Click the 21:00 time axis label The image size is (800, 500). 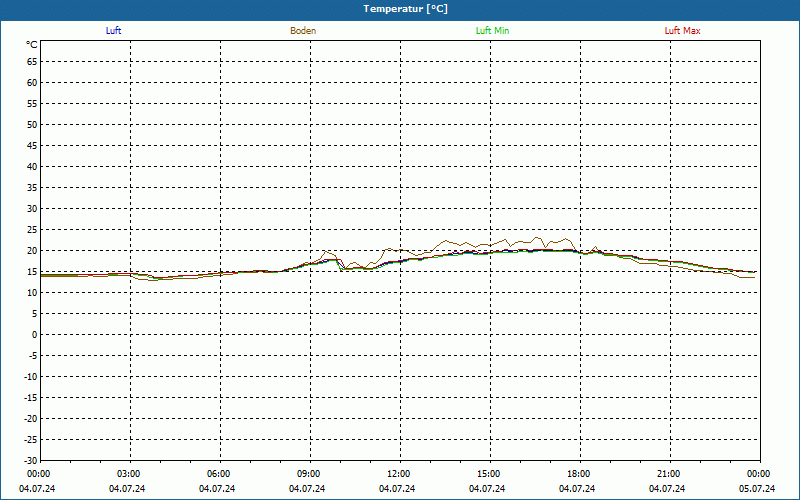(x=668, y=474)
